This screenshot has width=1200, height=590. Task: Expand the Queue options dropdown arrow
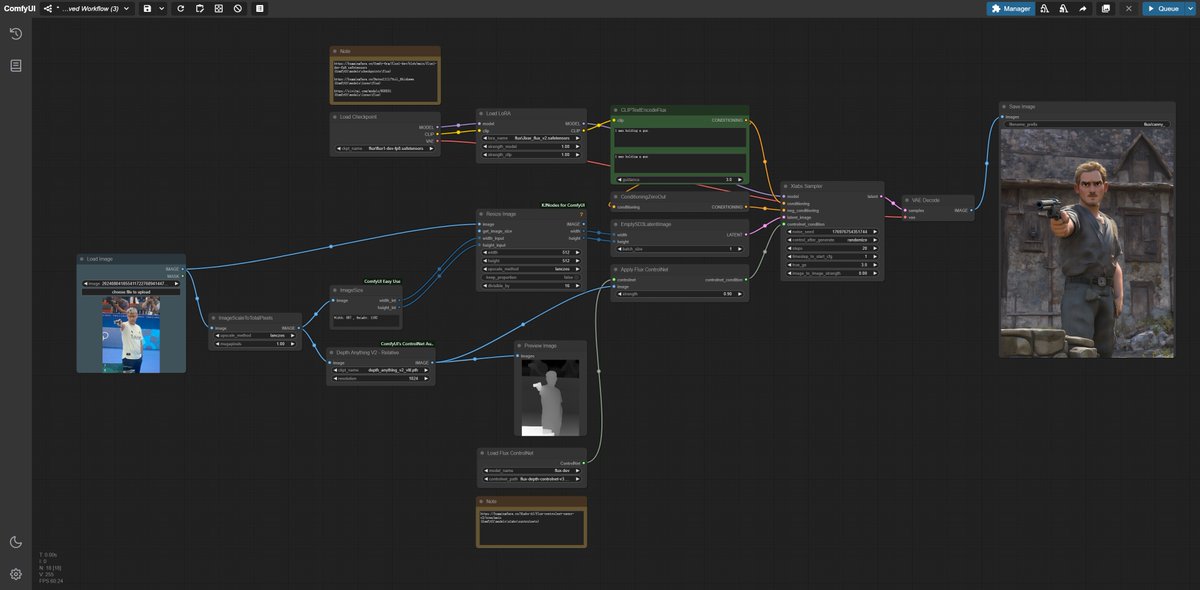coord(1190,8)
